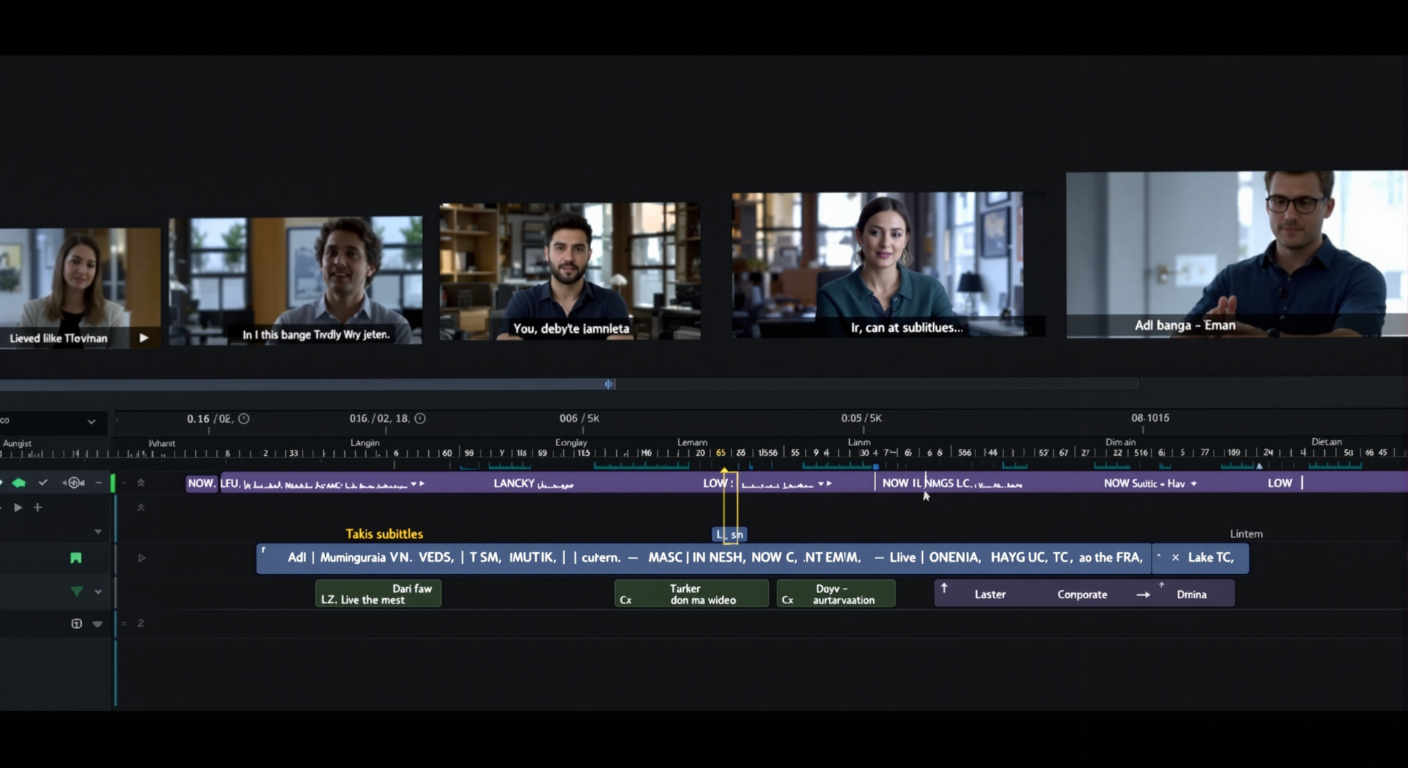Click the green pentagon icon in the timeline toolbar
The height and width of the screenshot is (768, 1408).
pyautogui.click(x=20, y=483)
